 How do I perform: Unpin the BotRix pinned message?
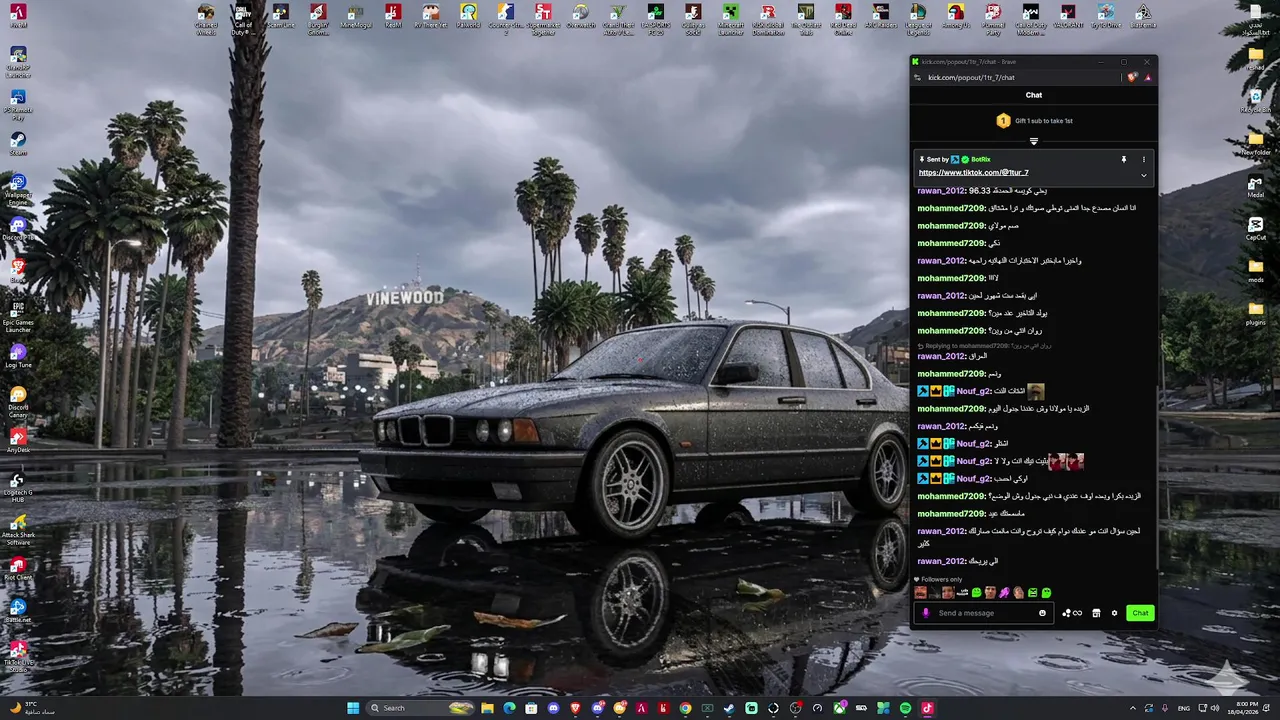1123,159
